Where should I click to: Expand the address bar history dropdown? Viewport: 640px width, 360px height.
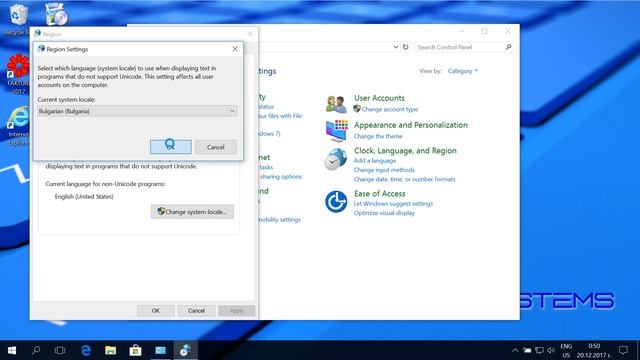pyautogui.click(x=396, y=47)
